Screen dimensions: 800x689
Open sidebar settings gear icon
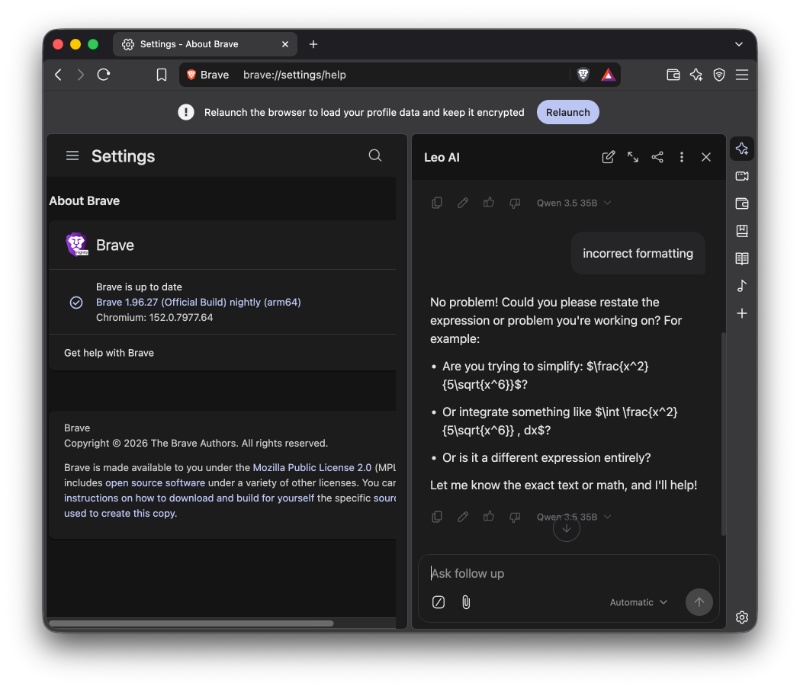[742, 617]
